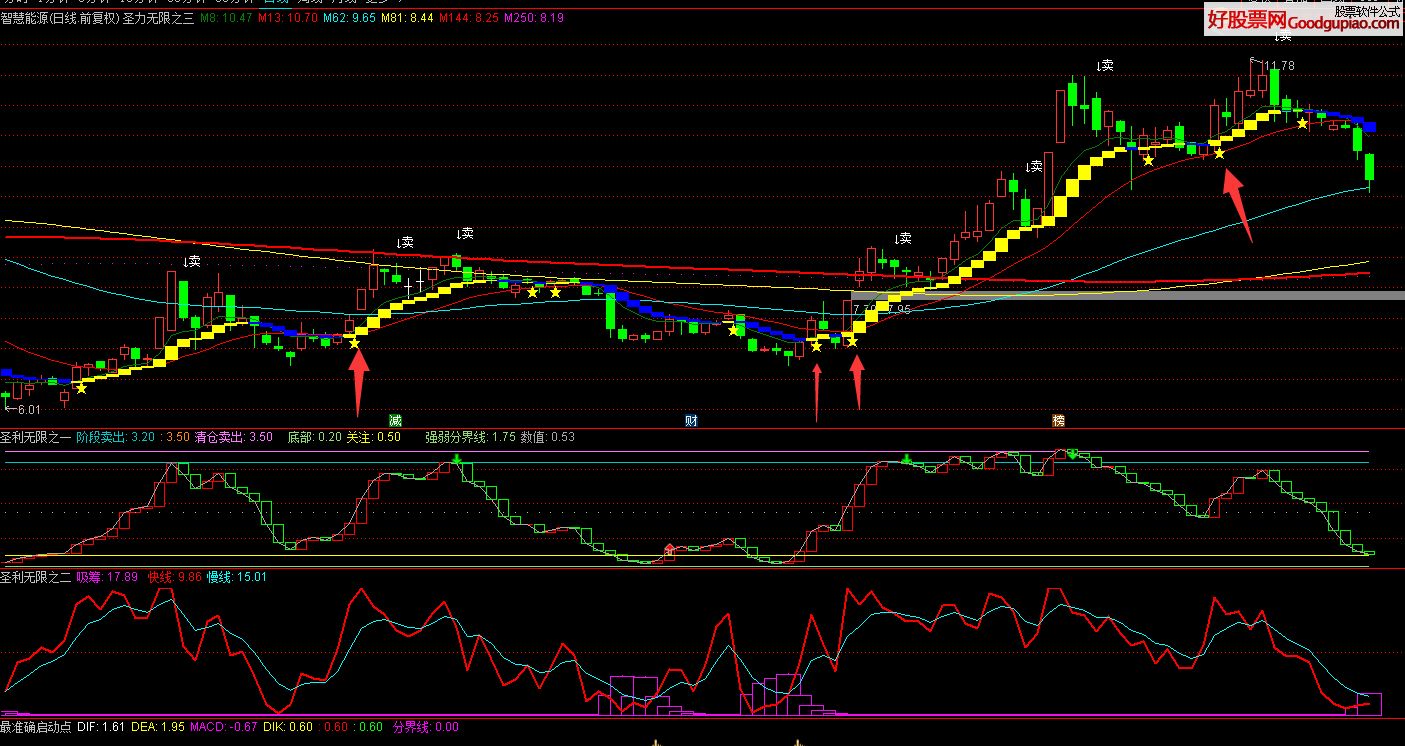Click the M144: 8.25 moving average label

pyautogui.click(x=471, y=18)
